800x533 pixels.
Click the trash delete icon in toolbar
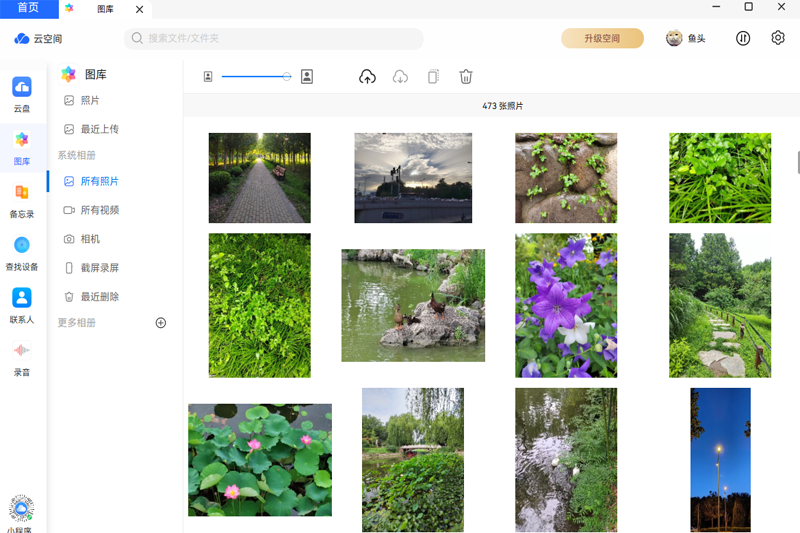click(466, 77)
